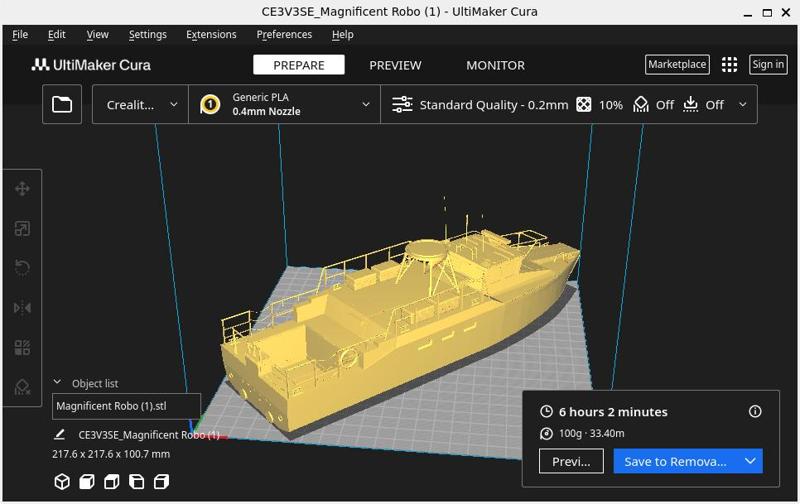Click the 217.6 x 217.6 x 100.7 mm dimensions
This screenshot has width=800, height=504.
(111, 454)
